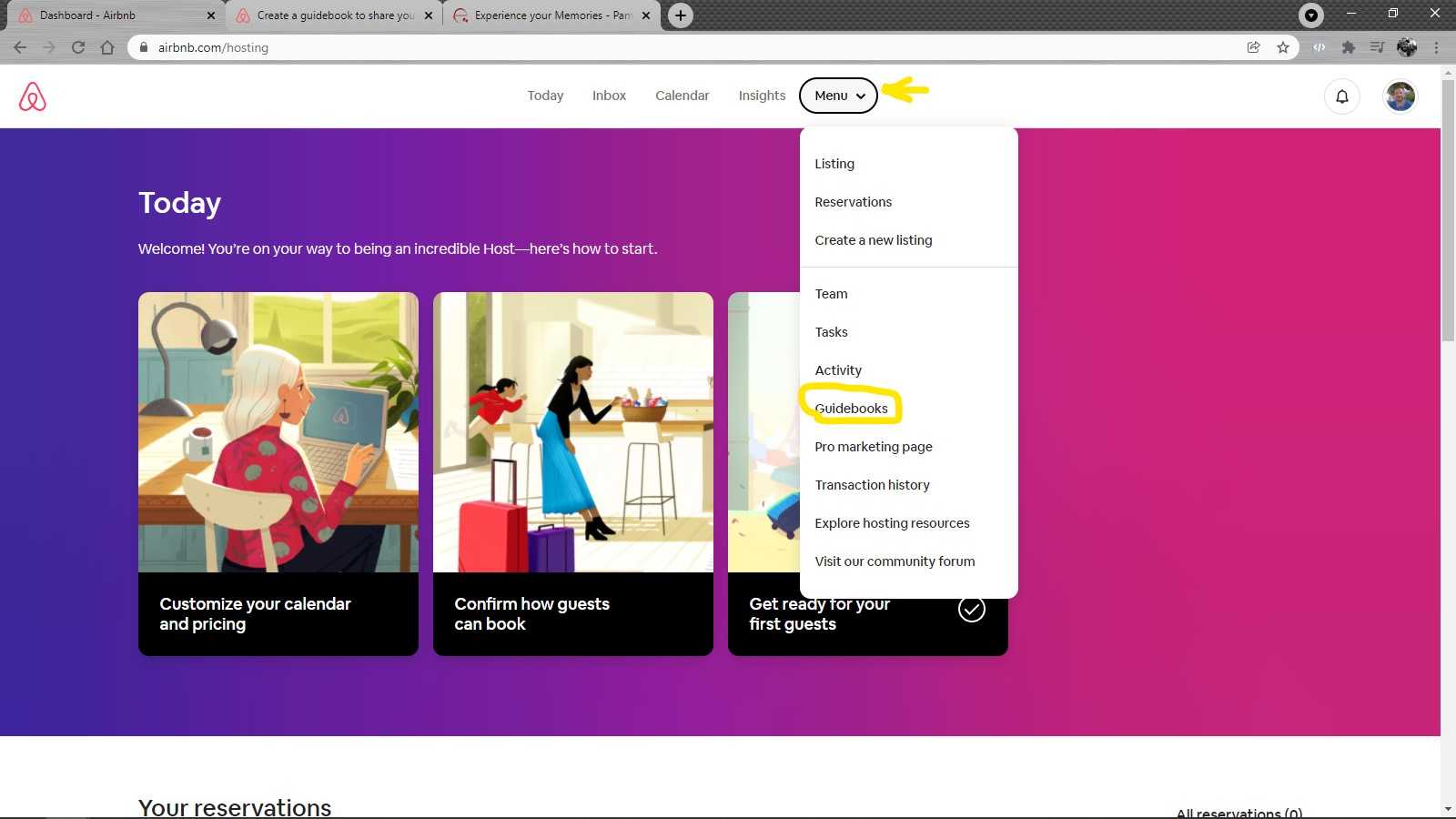Click the host profile avatar
Viewport: 1456px width, 819px height.
pyautogui.click(x=1400, y=96)
